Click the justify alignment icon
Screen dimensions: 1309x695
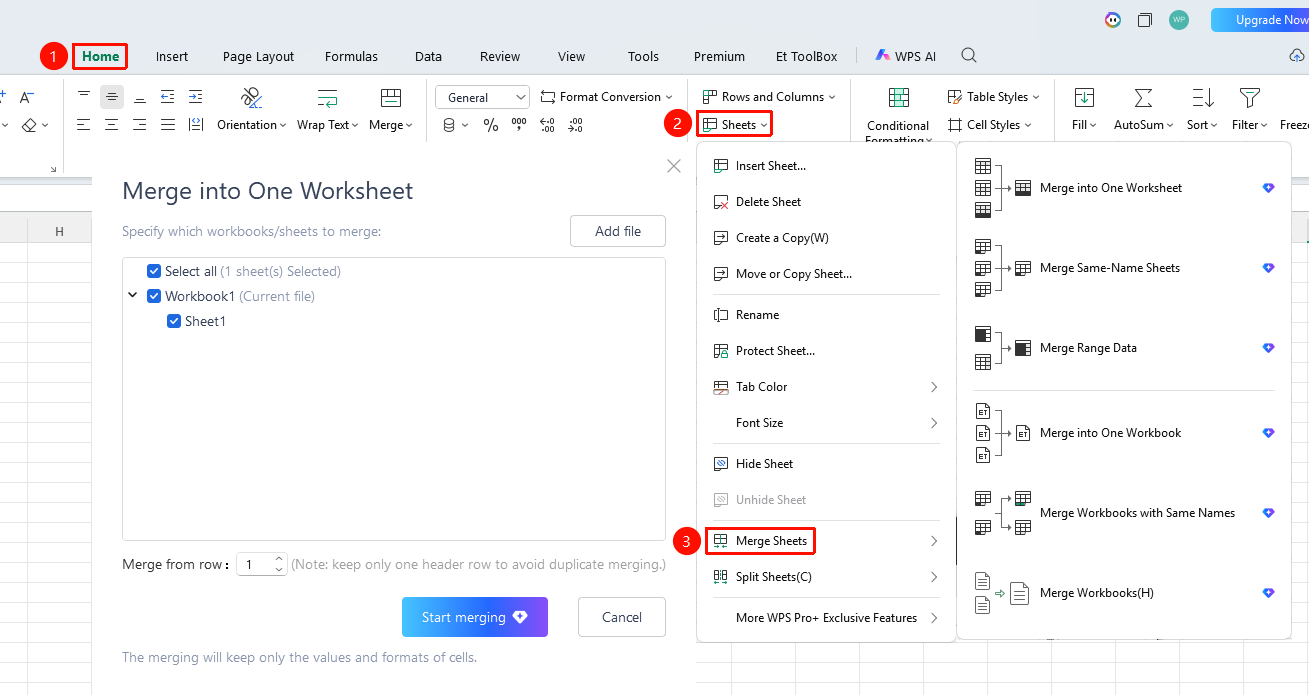tap(168, 125)
